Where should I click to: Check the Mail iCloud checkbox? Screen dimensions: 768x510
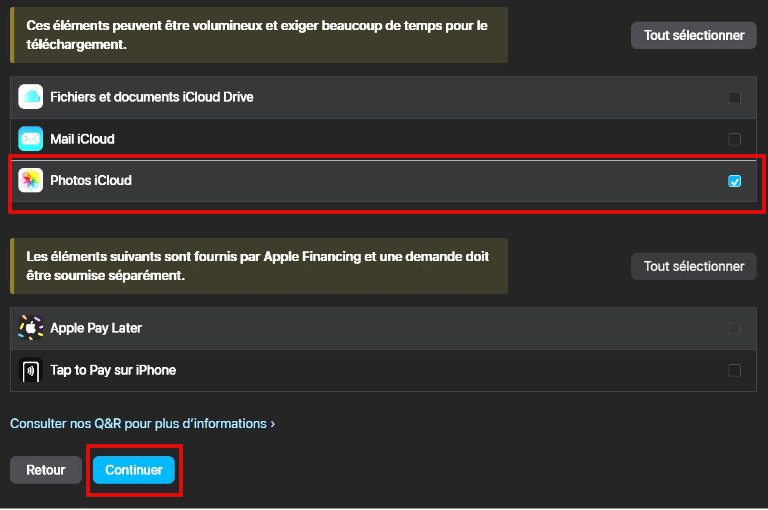pyautogui.click(x=735, y=139)
